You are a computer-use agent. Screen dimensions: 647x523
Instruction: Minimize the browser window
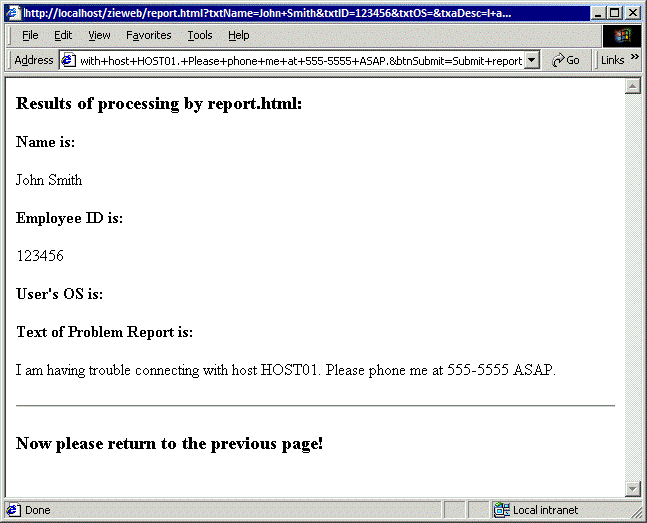(597, 13)
